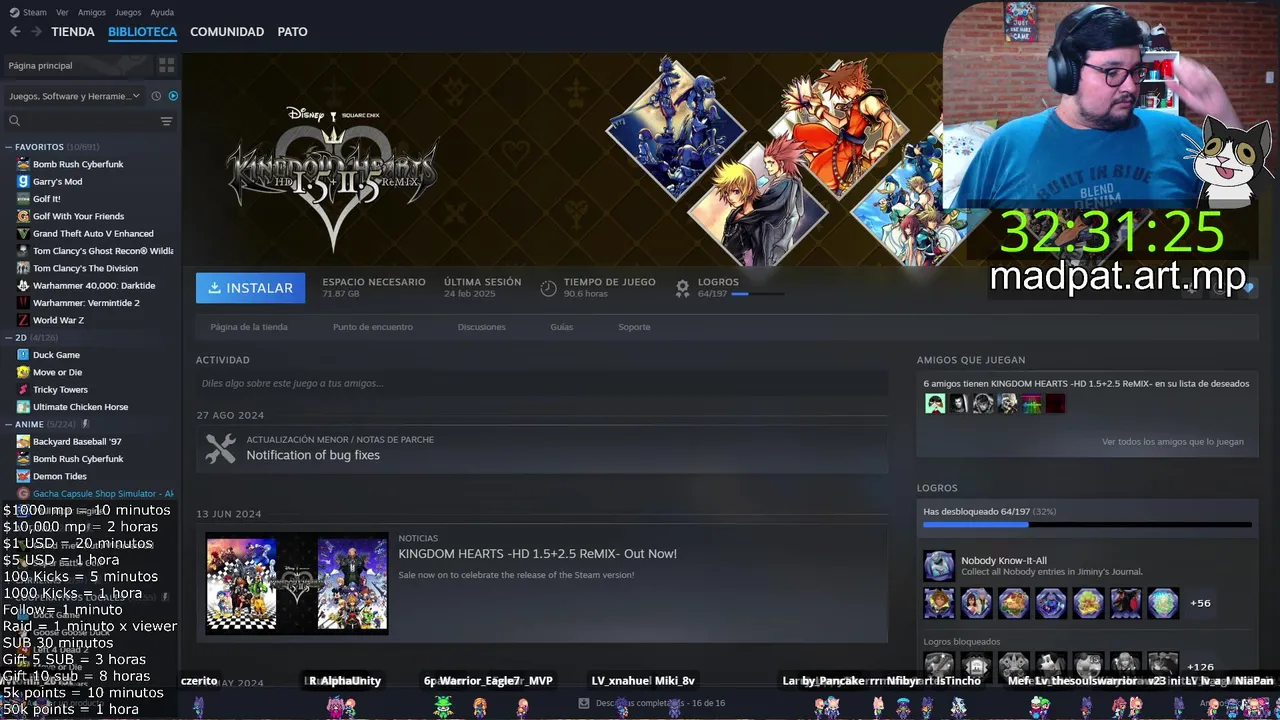Select Warhammer: Vermintide 2
Image resolution: width=1280 pixels, height=720 pixels.
86,303
